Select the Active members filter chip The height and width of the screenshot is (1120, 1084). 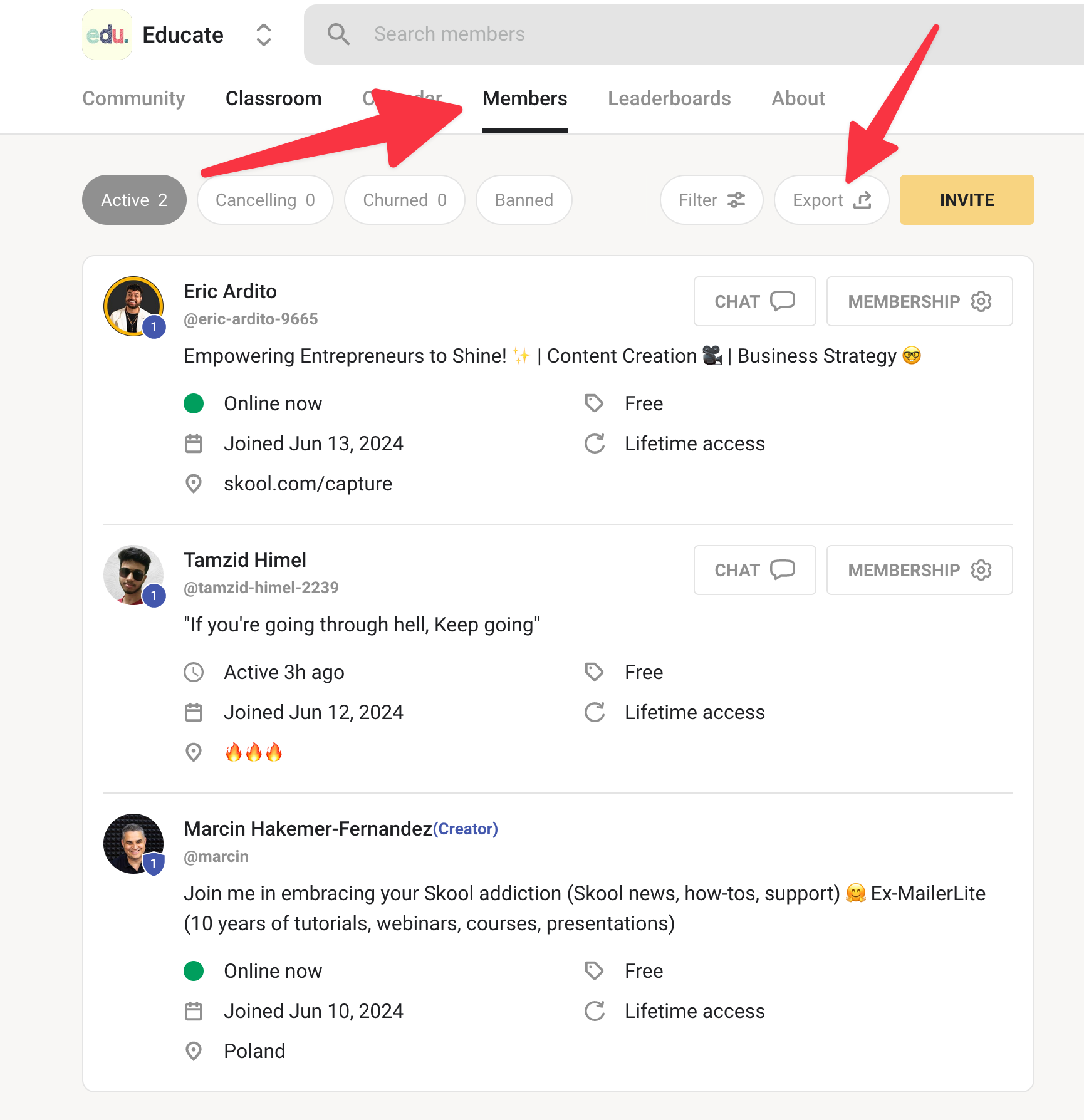tap(133, 200)
